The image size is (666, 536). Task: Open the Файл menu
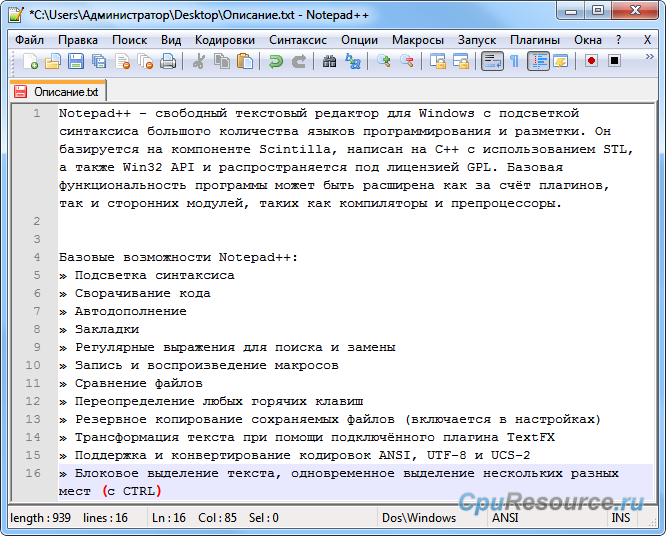pyautogui.click(x=29, y=40)
